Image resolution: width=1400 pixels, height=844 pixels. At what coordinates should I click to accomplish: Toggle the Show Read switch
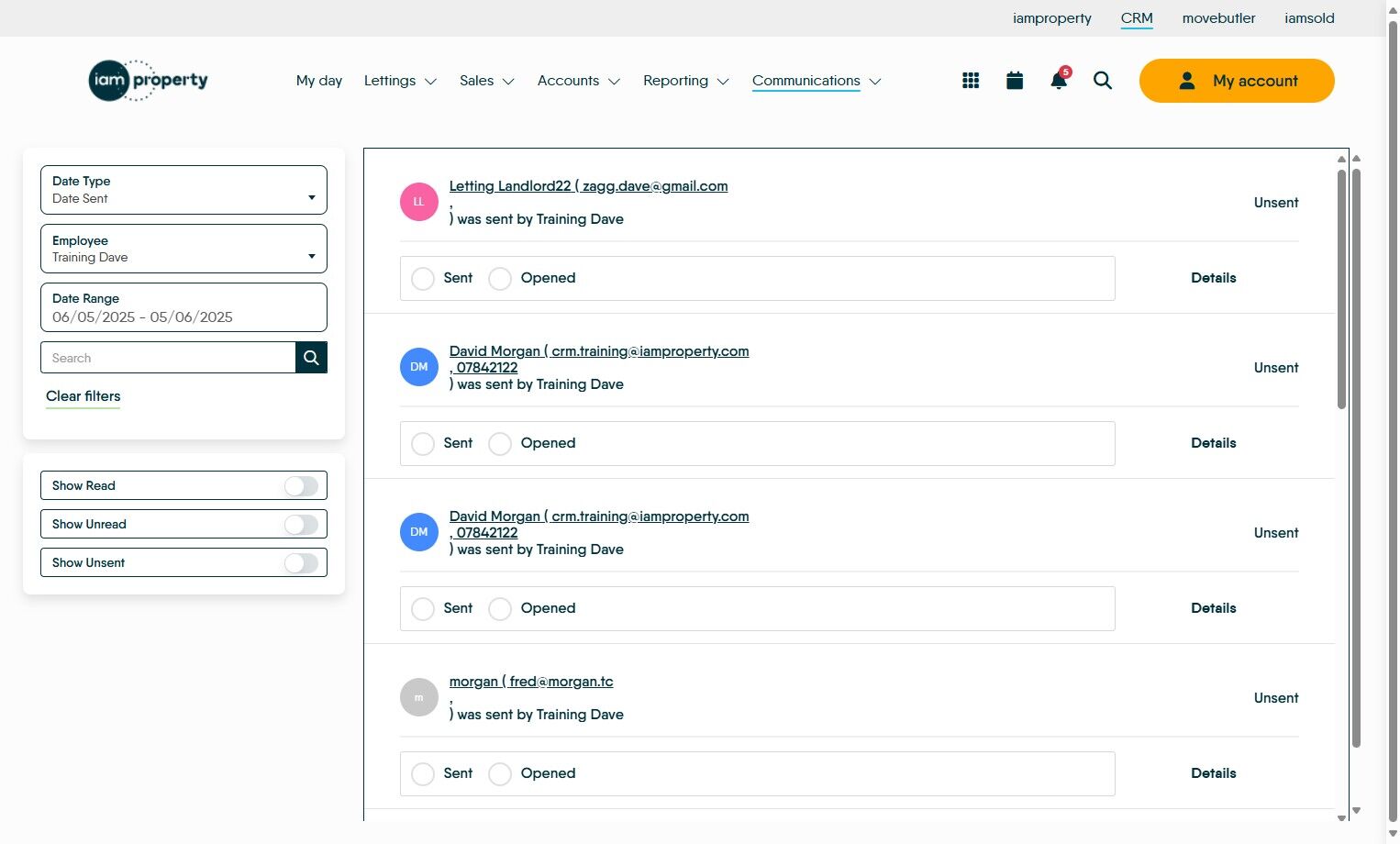301,485
